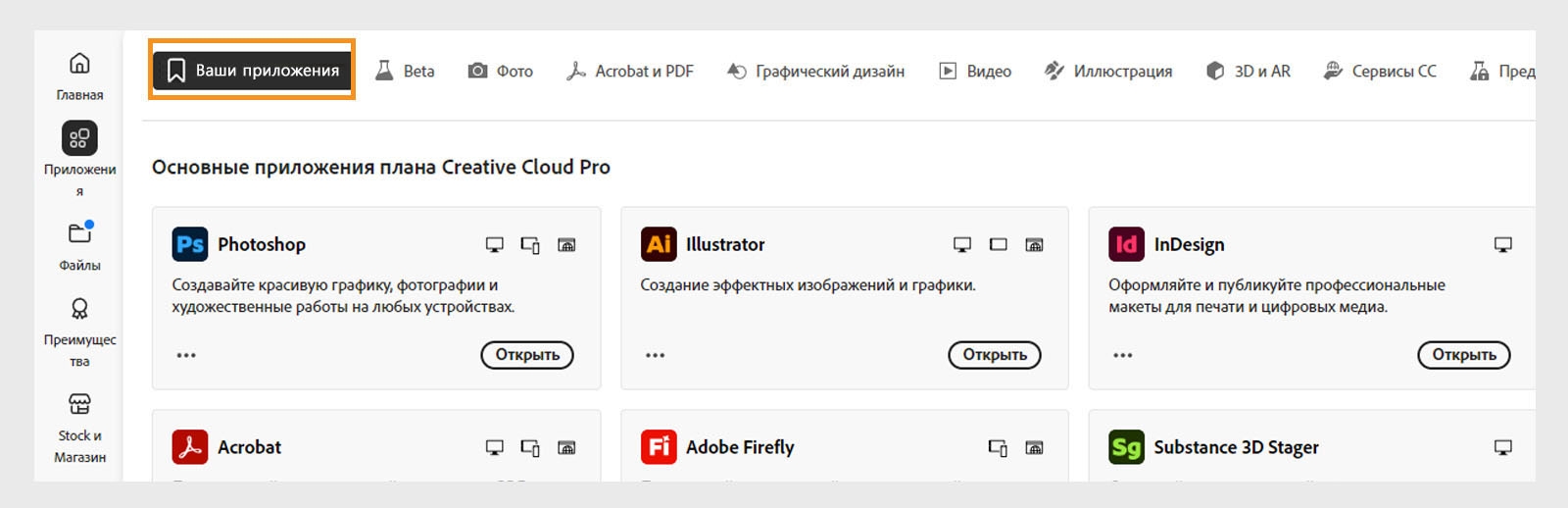Click InDesign's desktop platform icon
Viewport: 1568px width, 508px height.
click(1503, 245)
